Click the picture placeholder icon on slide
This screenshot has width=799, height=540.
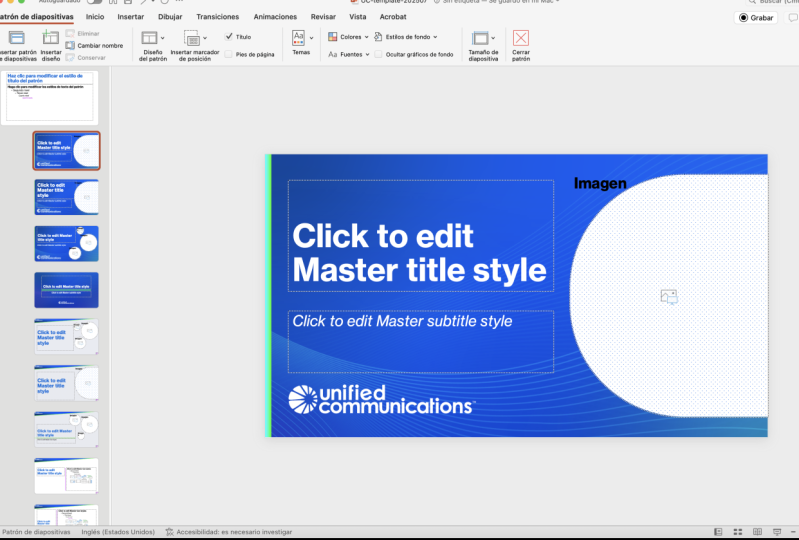tap(669, 296)
